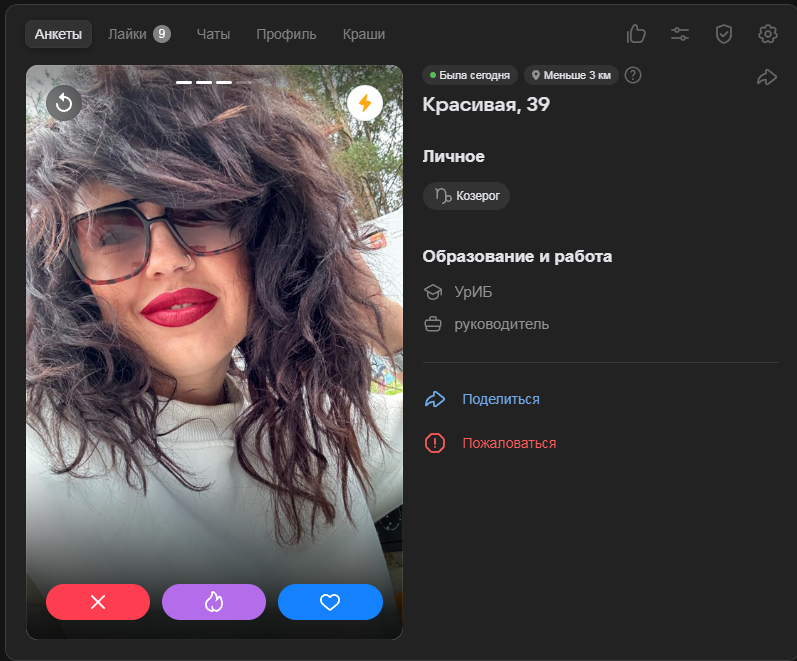Screen dimensions: 797x661
Task: Click the УрИБ education entry
Action: coord(473,292)
